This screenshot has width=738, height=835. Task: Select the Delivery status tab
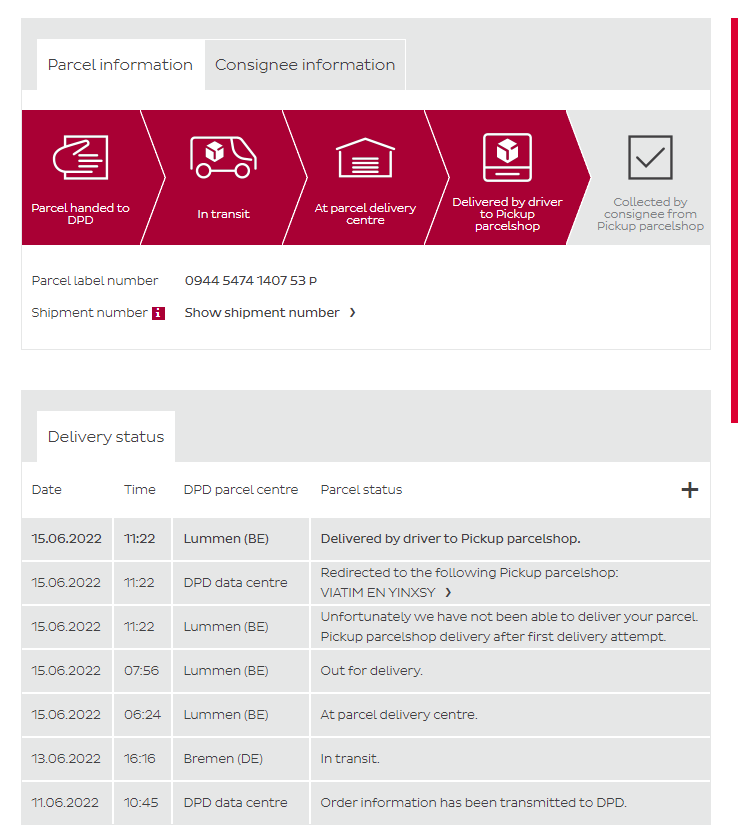(x=106, y=437)
